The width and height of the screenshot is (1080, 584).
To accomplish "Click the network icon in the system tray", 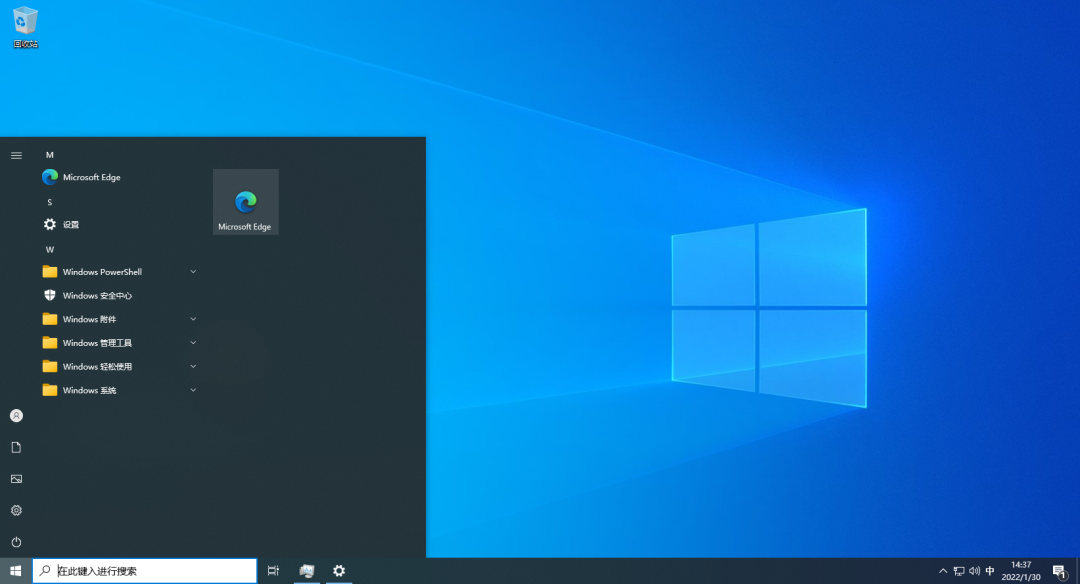I will [959, 570].
